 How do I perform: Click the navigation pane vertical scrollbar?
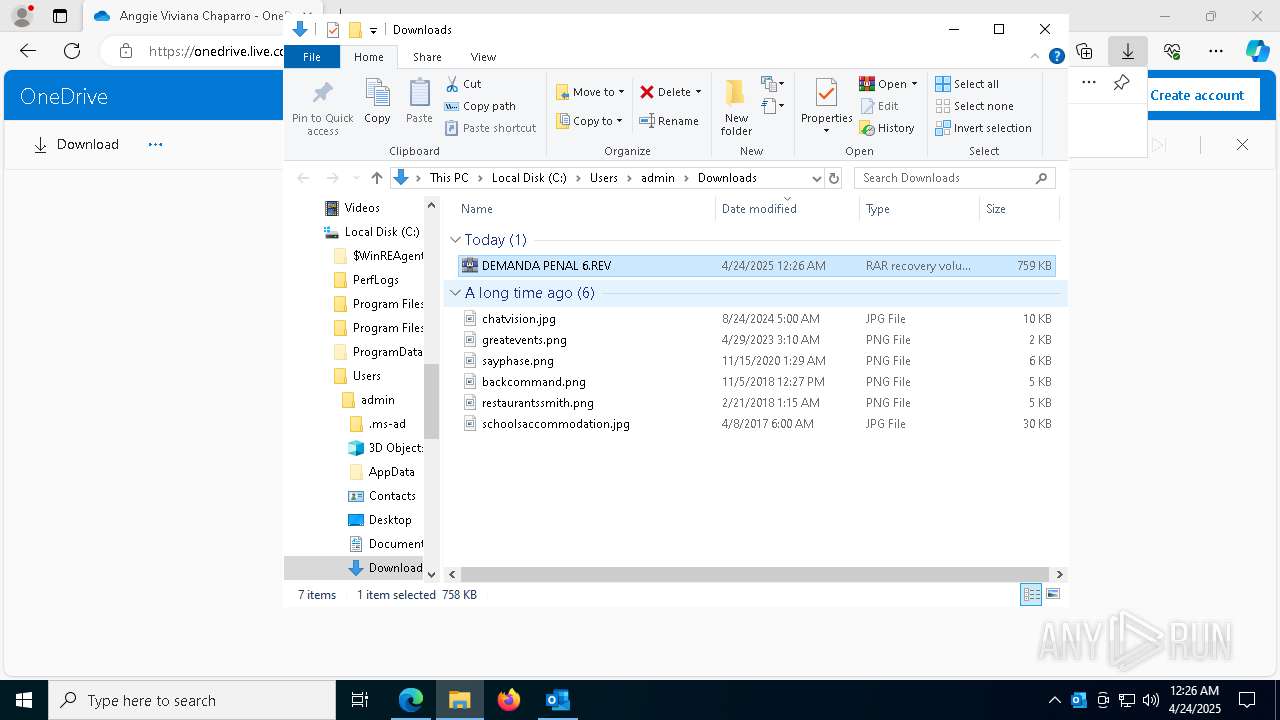pyautogui.click(x=432, y=401)
